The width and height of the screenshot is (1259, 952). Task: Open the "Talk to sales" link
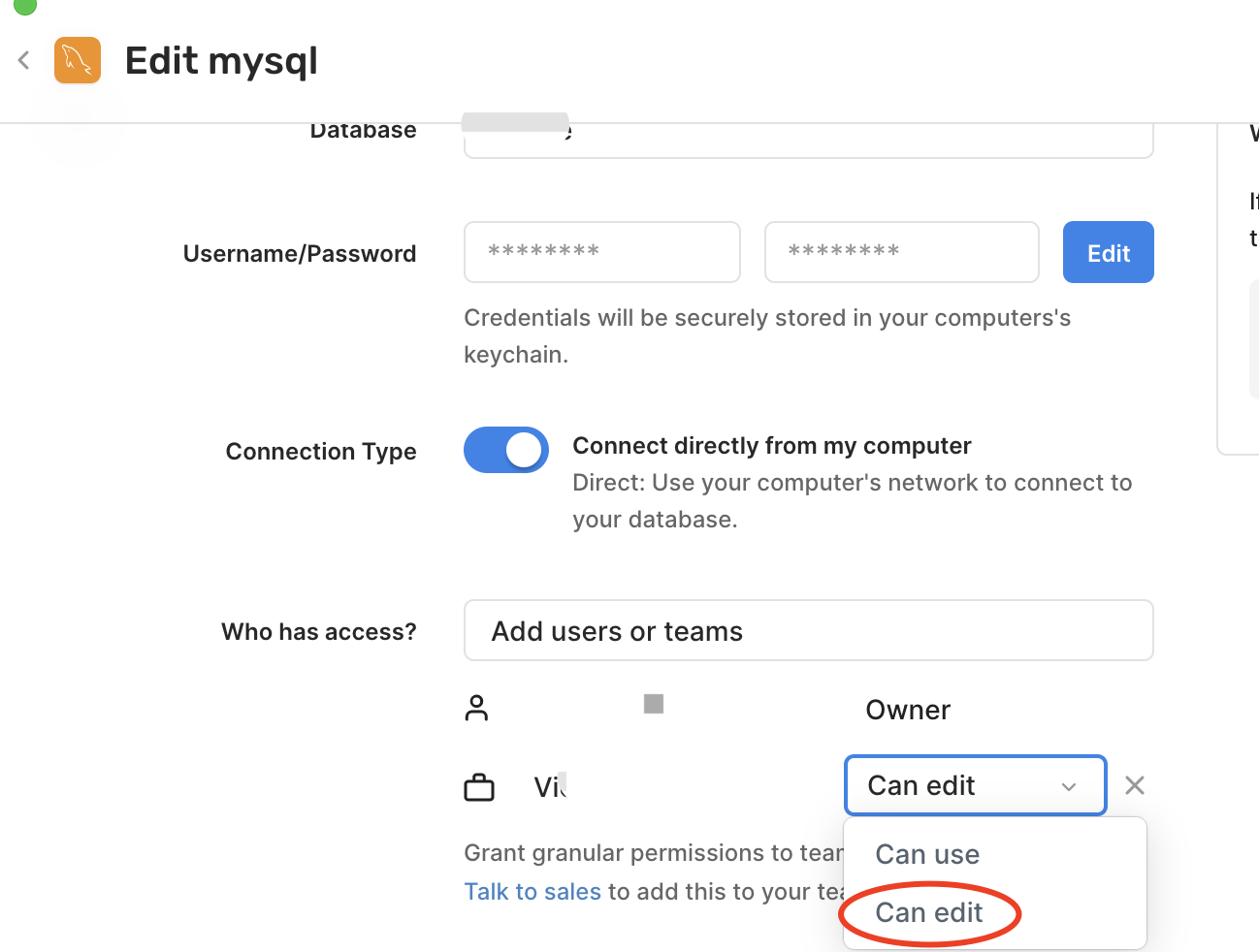click(x=533, y=892)
